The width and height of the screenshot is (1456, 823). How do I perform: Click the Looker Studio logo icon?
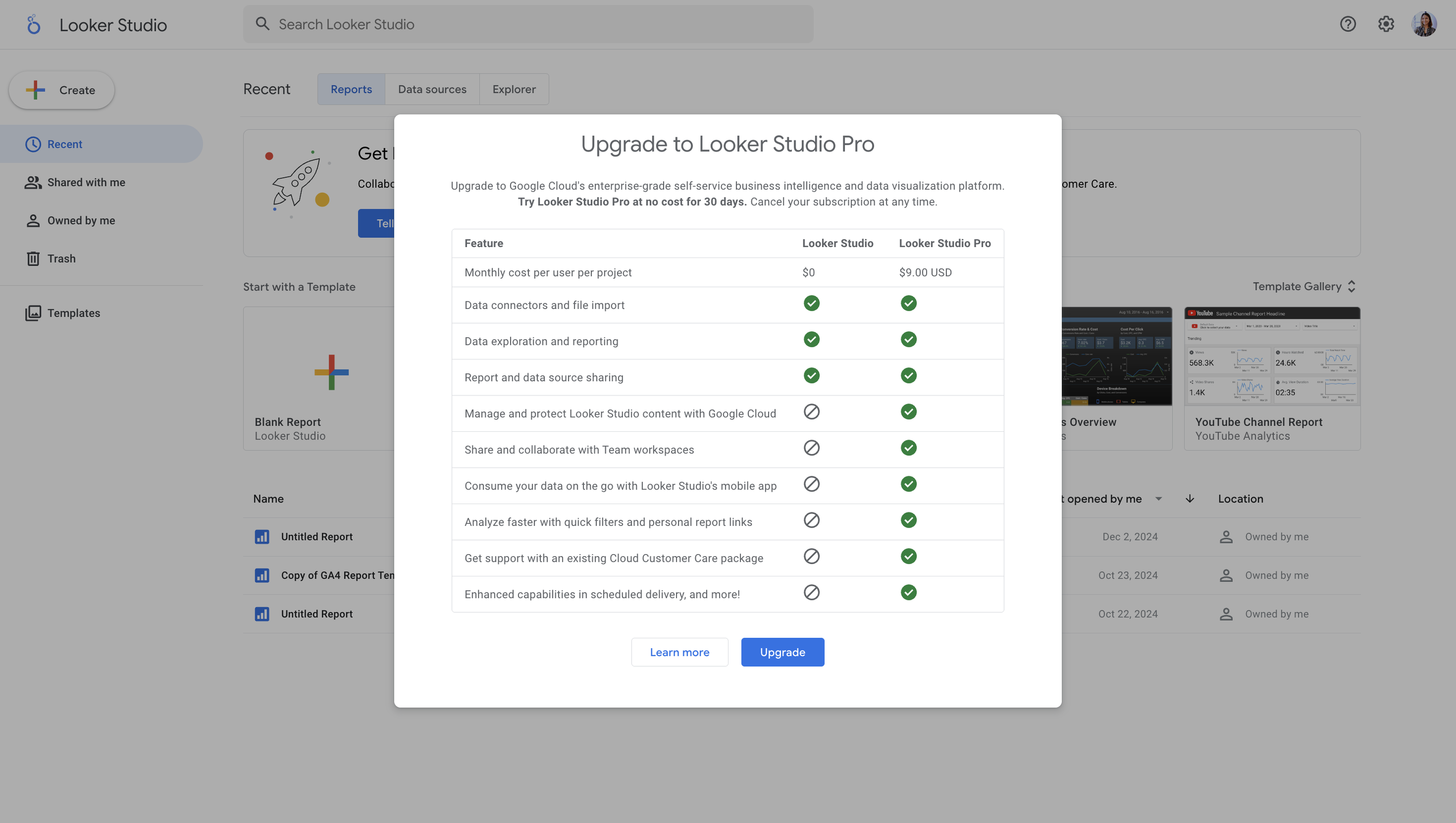coord(34,25)
